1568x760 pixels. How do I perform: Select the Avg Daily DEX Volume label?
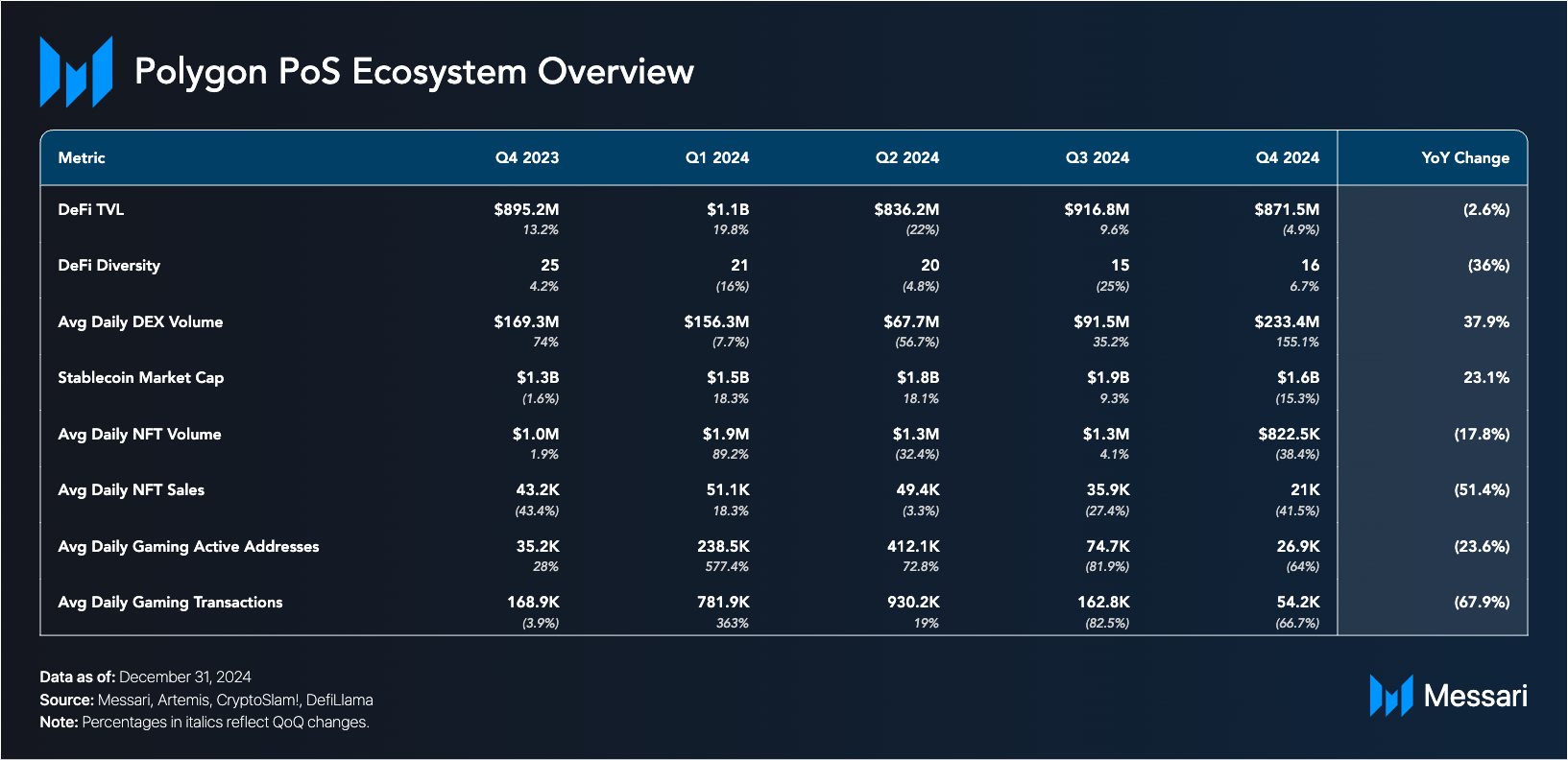coord(140,321)
